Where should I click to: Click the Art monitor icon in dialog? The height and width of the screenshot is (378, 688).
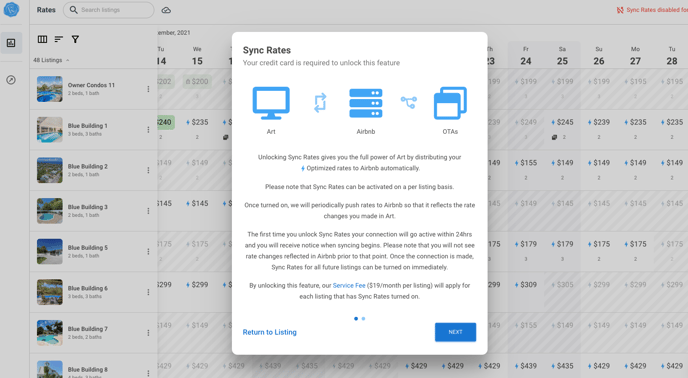click(271, 103)
